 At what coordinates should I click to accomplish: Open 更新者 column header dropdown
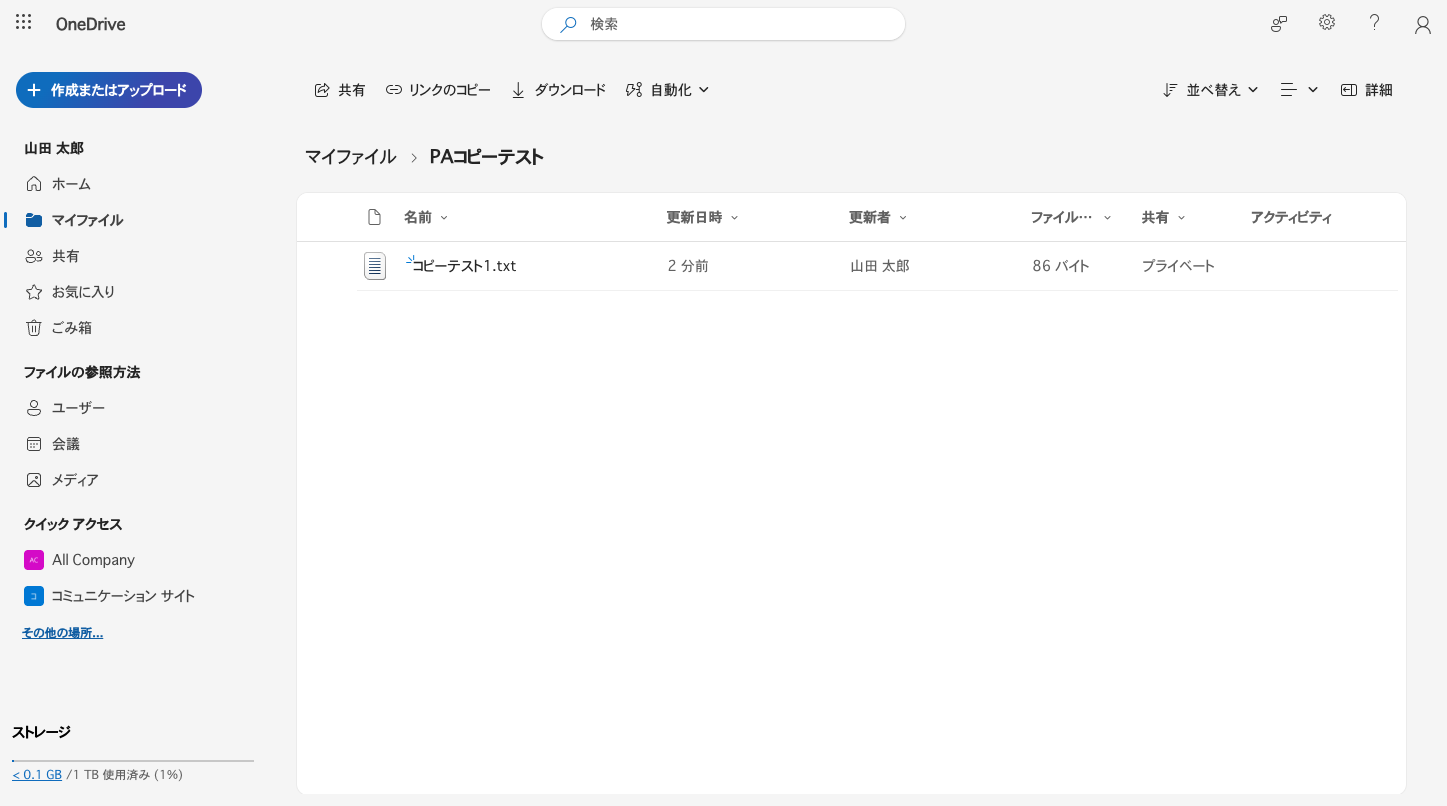pos(878,217)
